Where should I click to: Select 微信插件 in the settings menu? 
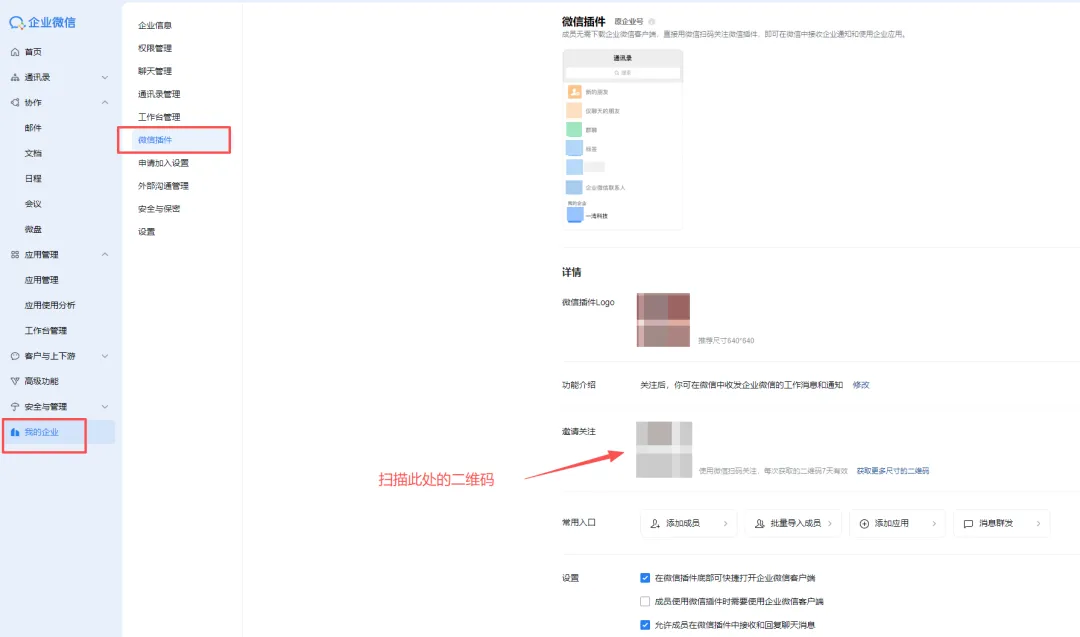158,139
